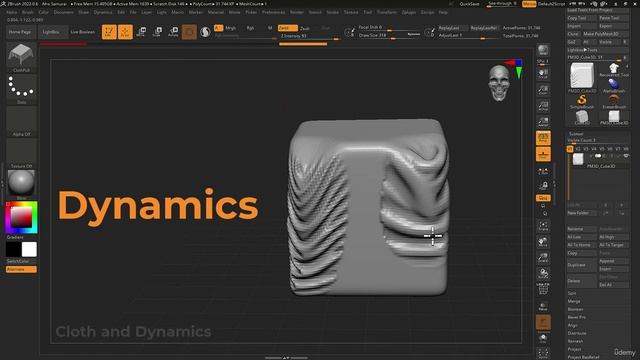The width and height of the screenshot is (640, 360).
Task: Select the Edit mode button
Action: point(109,32)
